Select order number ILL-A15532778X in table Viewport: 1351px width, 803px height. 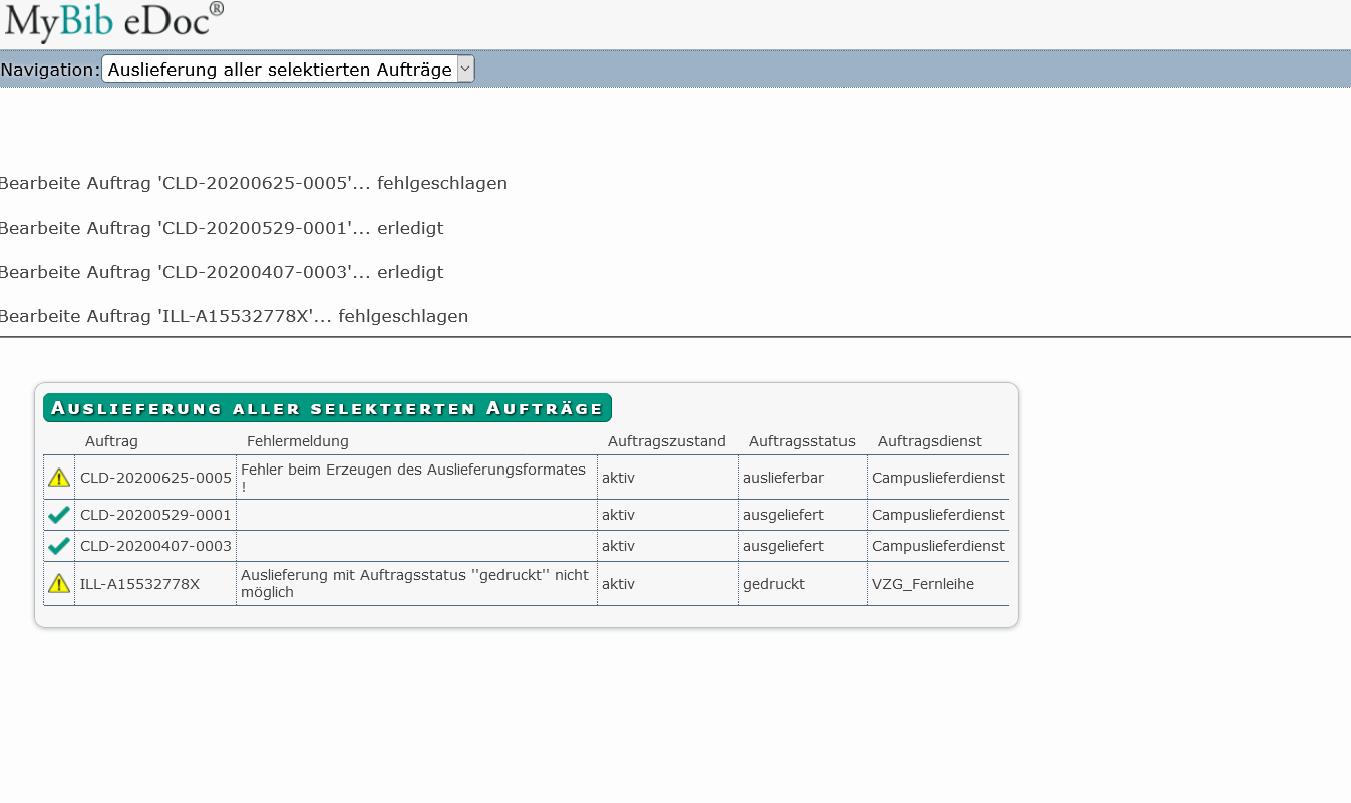pos(140,584)
